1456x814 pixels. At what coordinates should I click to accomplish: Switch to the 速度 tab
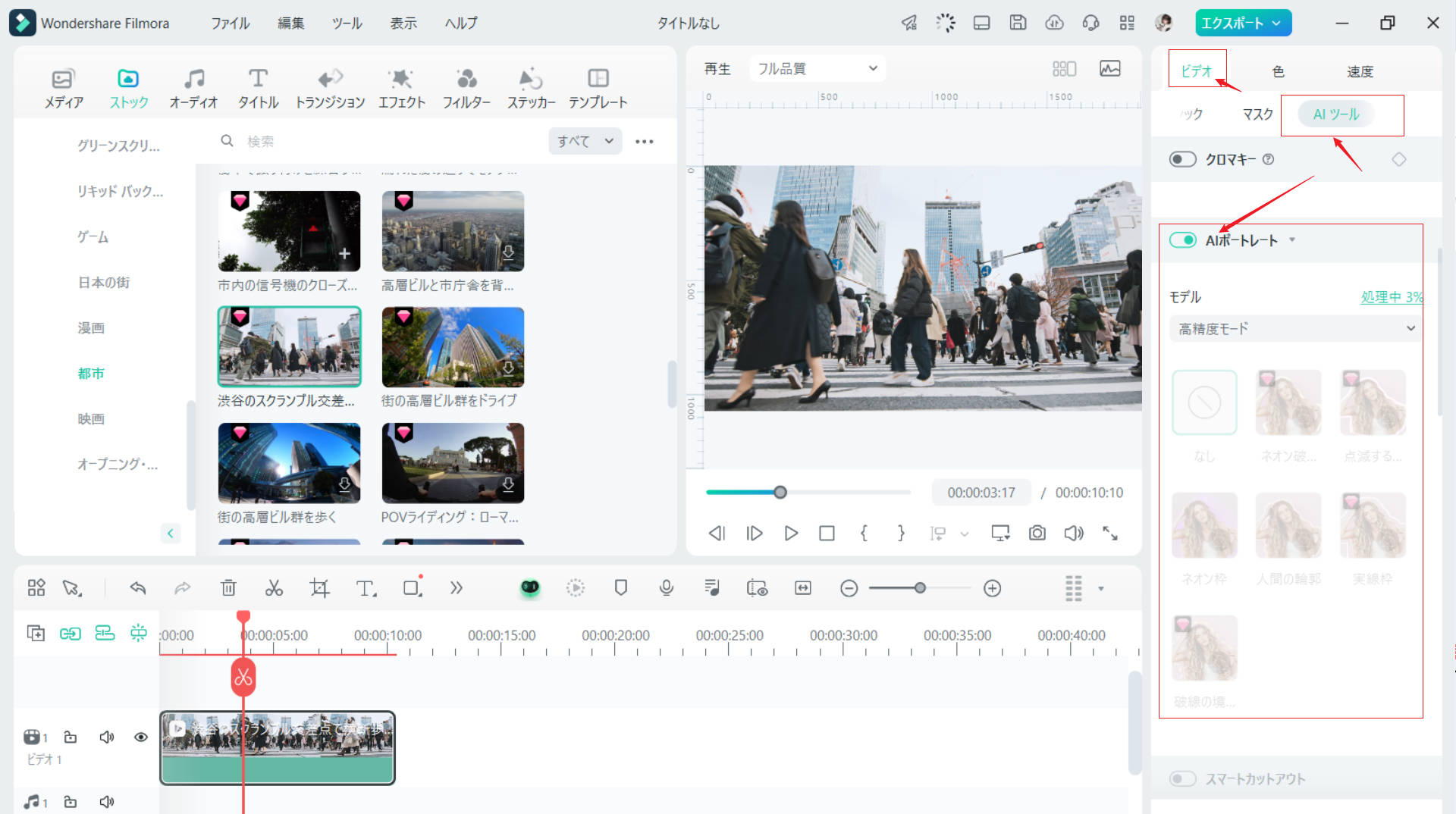click(x=1360, y=71)
